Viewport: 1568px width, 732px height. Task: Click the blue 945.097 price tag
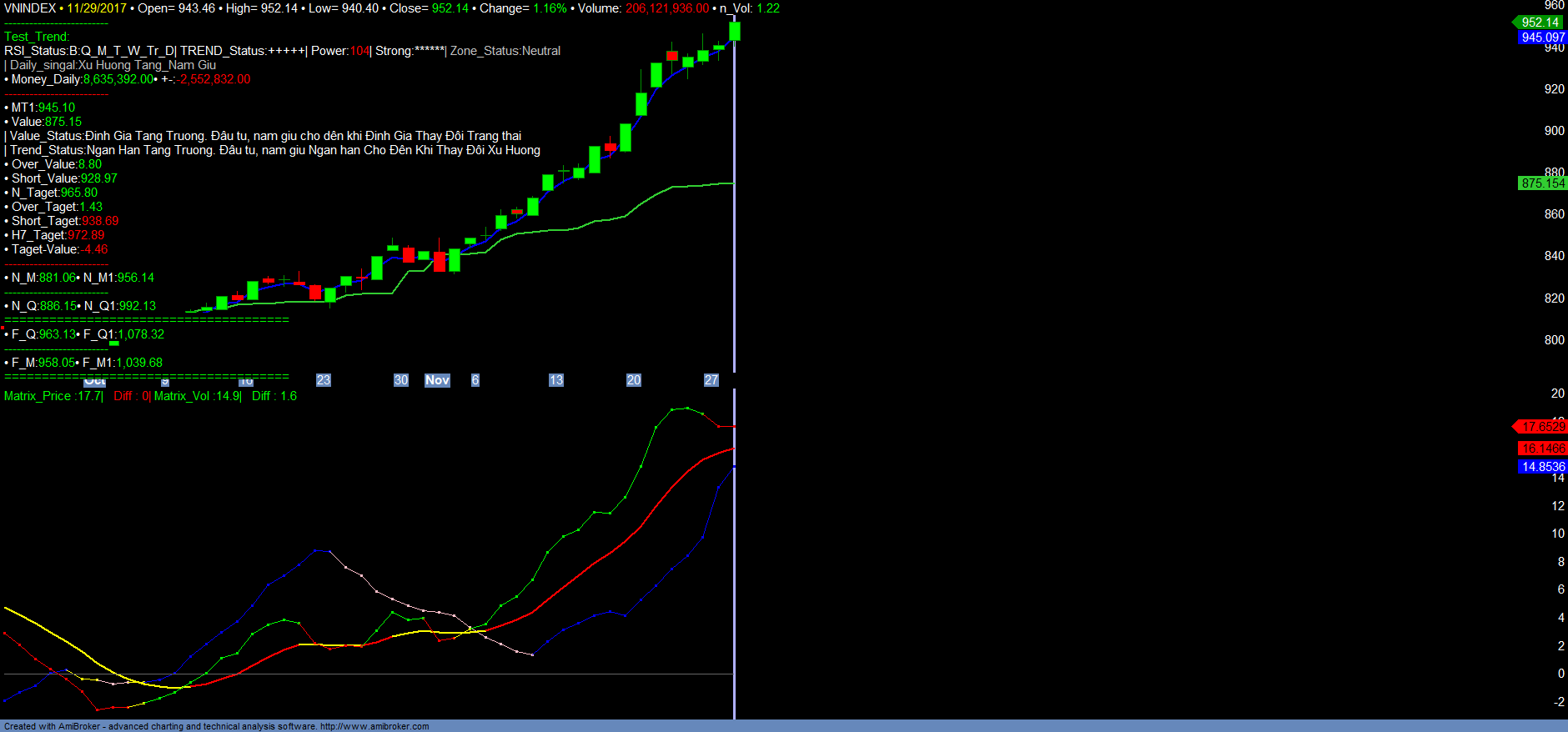point(1542,38)
